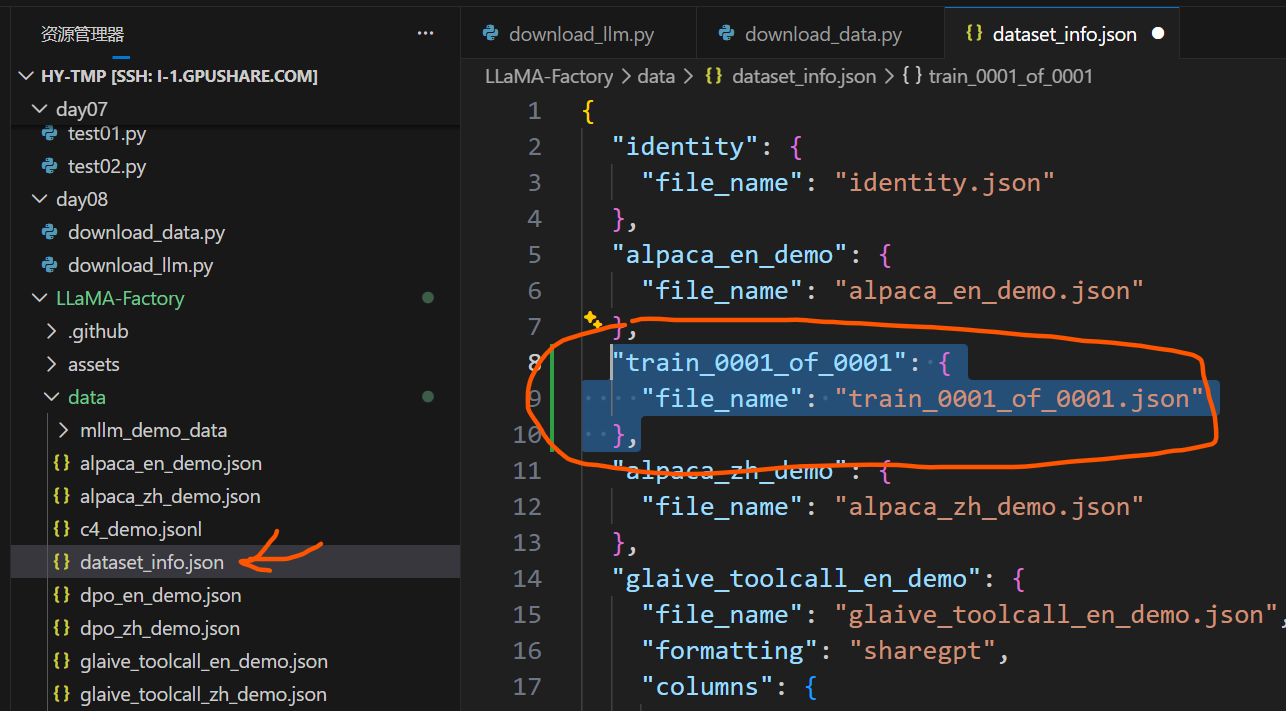
Task: Click the Python icon of test02.py
Action: (49, 166)
